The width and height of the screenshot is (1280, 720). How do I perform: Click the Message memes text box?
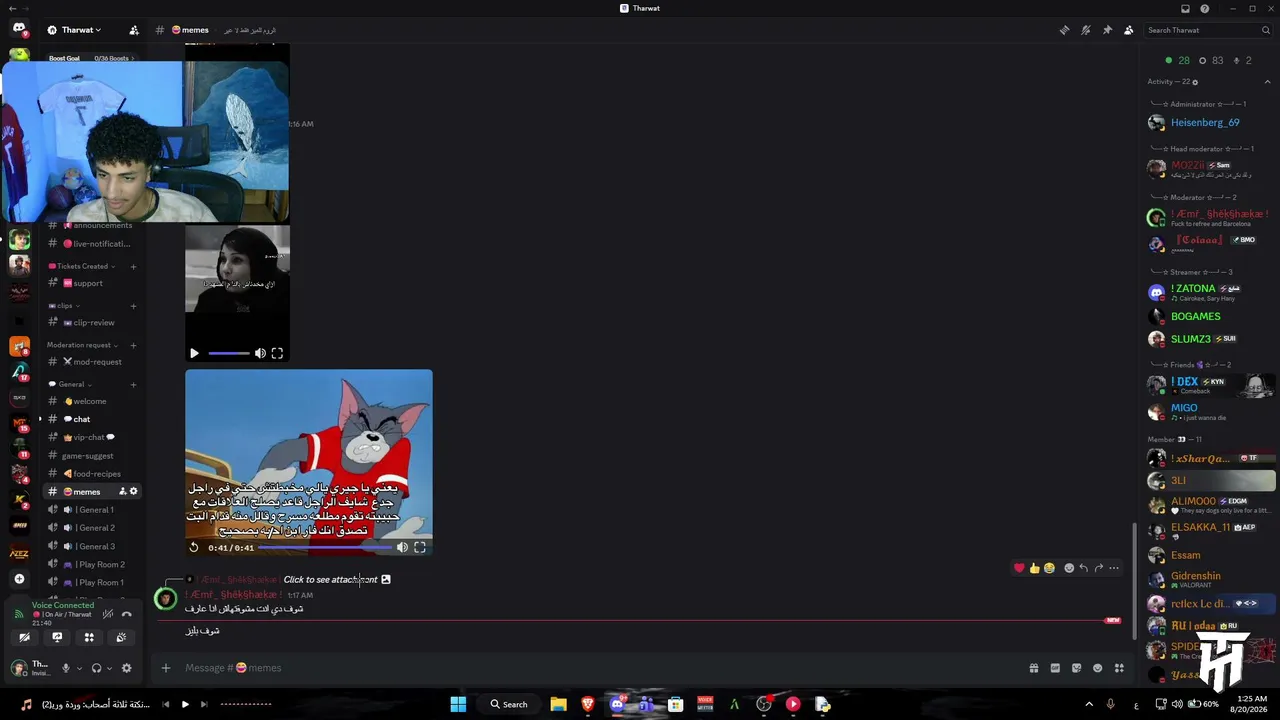600,668
